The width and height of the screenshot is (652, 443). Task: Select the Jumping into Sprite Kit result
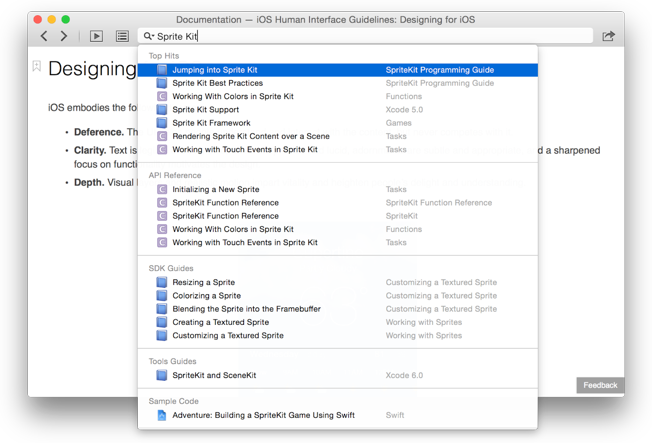click(x=338, y=70)
